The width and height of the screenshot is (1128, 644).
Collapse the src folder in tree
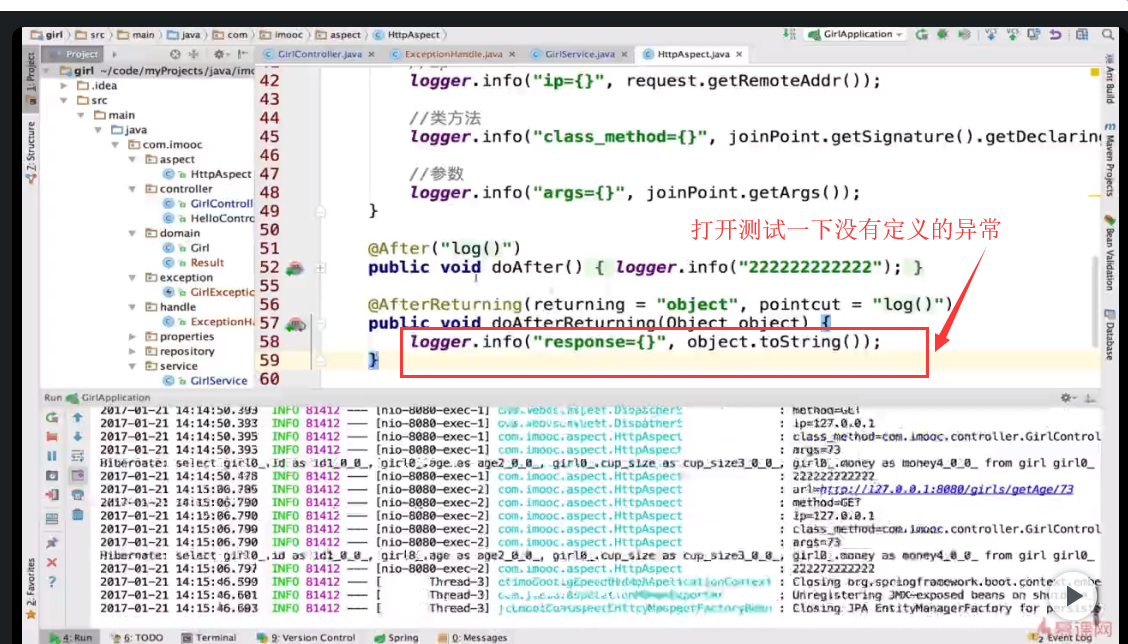[x=65, y=100]
